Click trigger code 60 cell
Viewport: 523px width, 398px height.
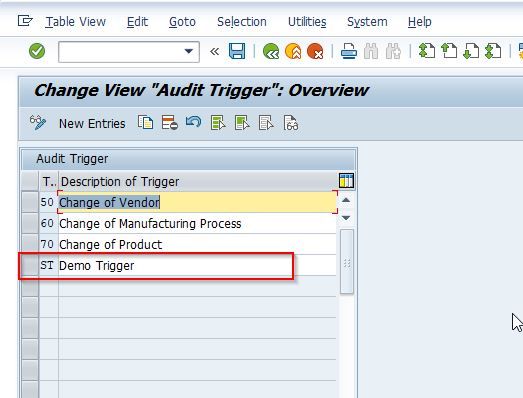point(49,223)
